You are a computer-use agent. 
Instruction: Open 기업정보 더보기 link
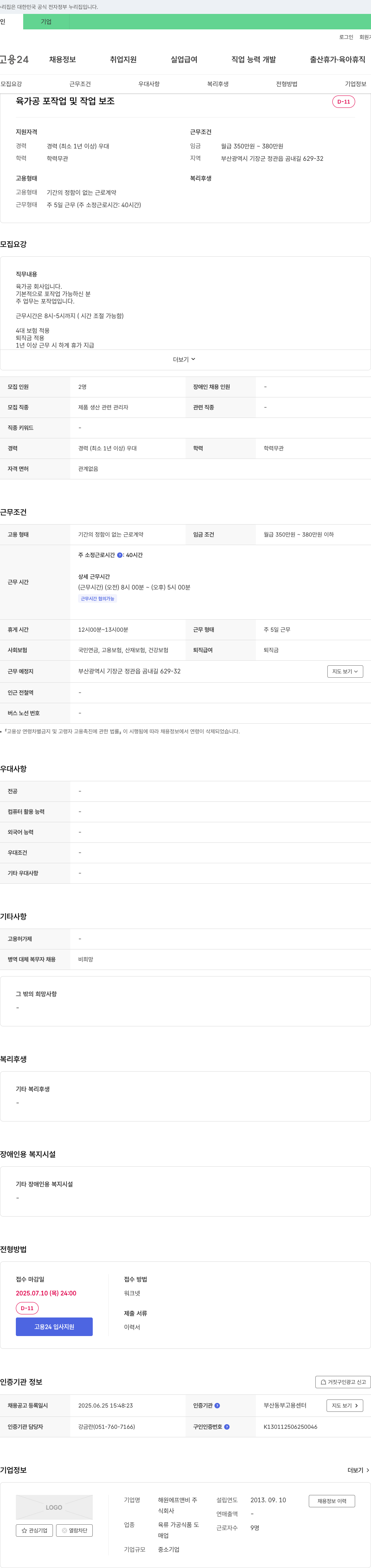click(x=358, y=1470)
